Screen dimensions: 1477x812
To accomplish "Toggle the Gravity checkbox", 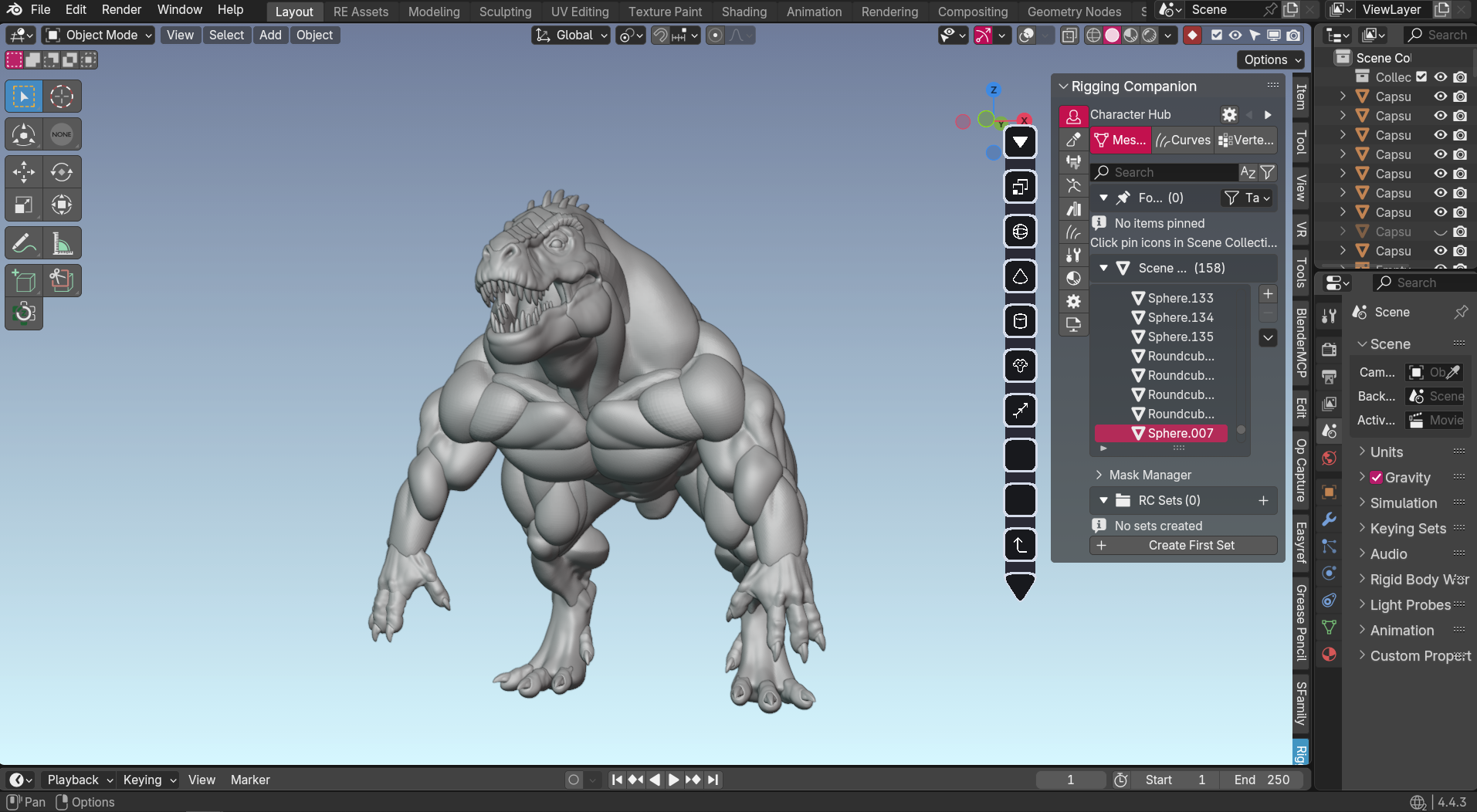I will click(1377, 478).
